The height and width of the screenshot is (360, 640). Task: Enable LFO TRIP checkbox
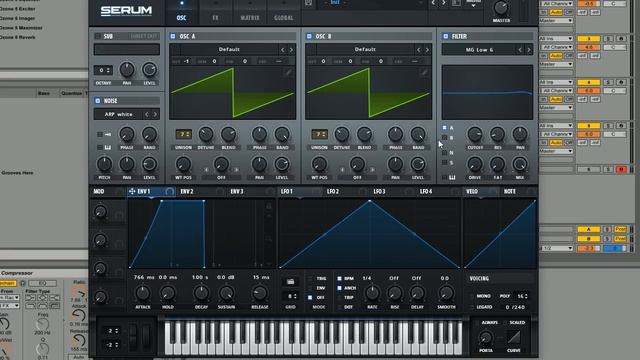tap(339, 298)
